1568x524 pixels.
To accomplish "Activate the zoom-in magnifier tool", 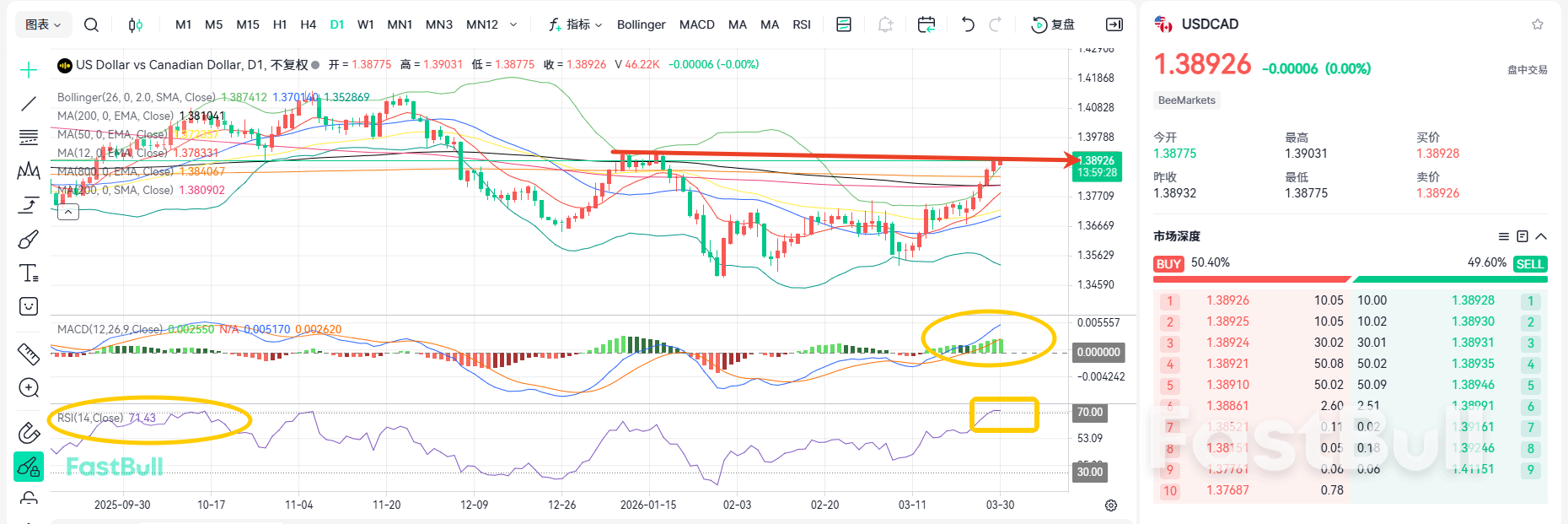I will tap(29, 387).
